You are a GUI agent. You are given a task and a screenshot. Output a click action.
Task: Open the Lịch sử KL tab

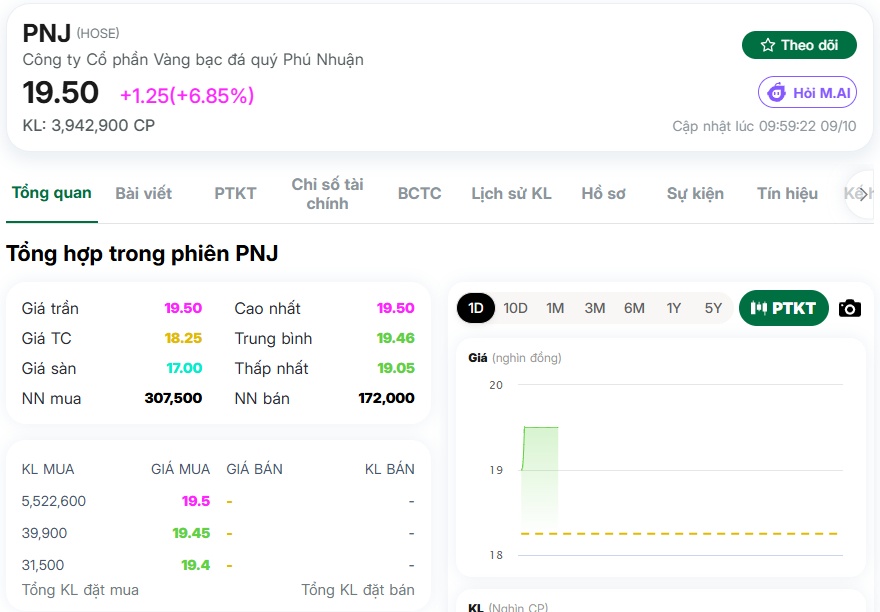[x=511, y=193]
